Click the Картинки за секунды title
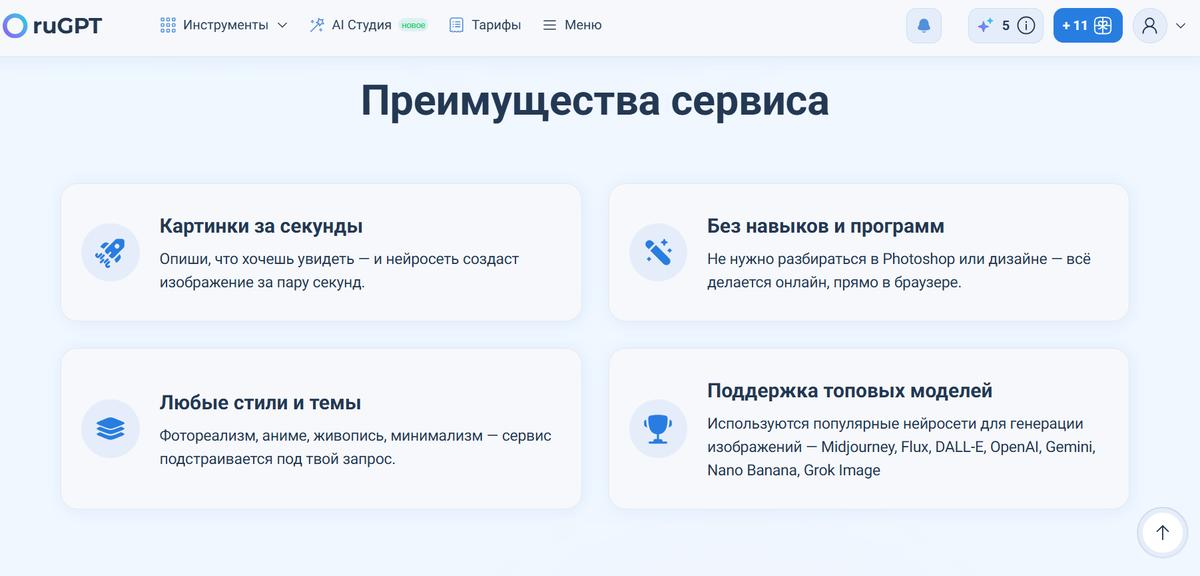Image resolution: width=1200 pixels, height=576 pixels. pyautogui.click(x=261, y=226)
